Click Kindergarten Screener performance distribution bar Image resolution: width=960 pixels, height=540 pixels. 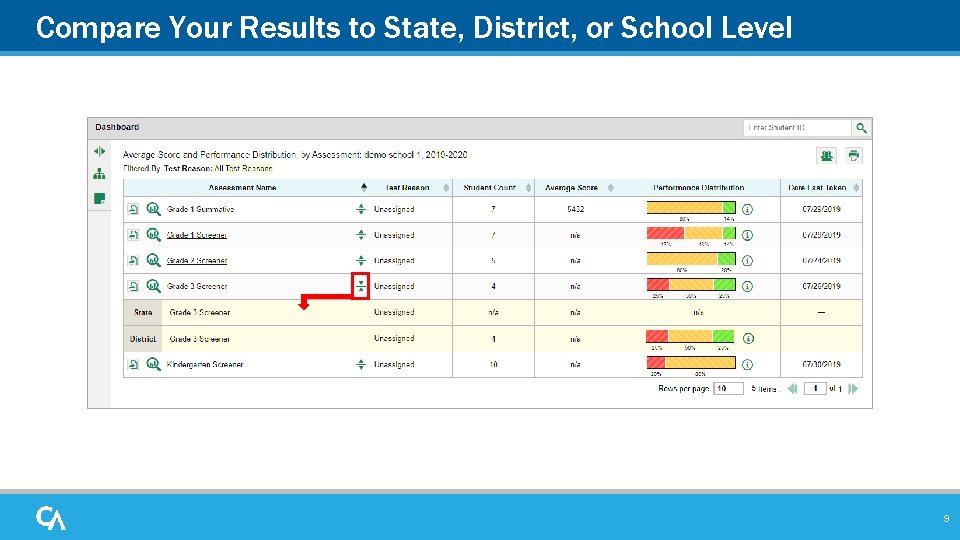[691, 363]
